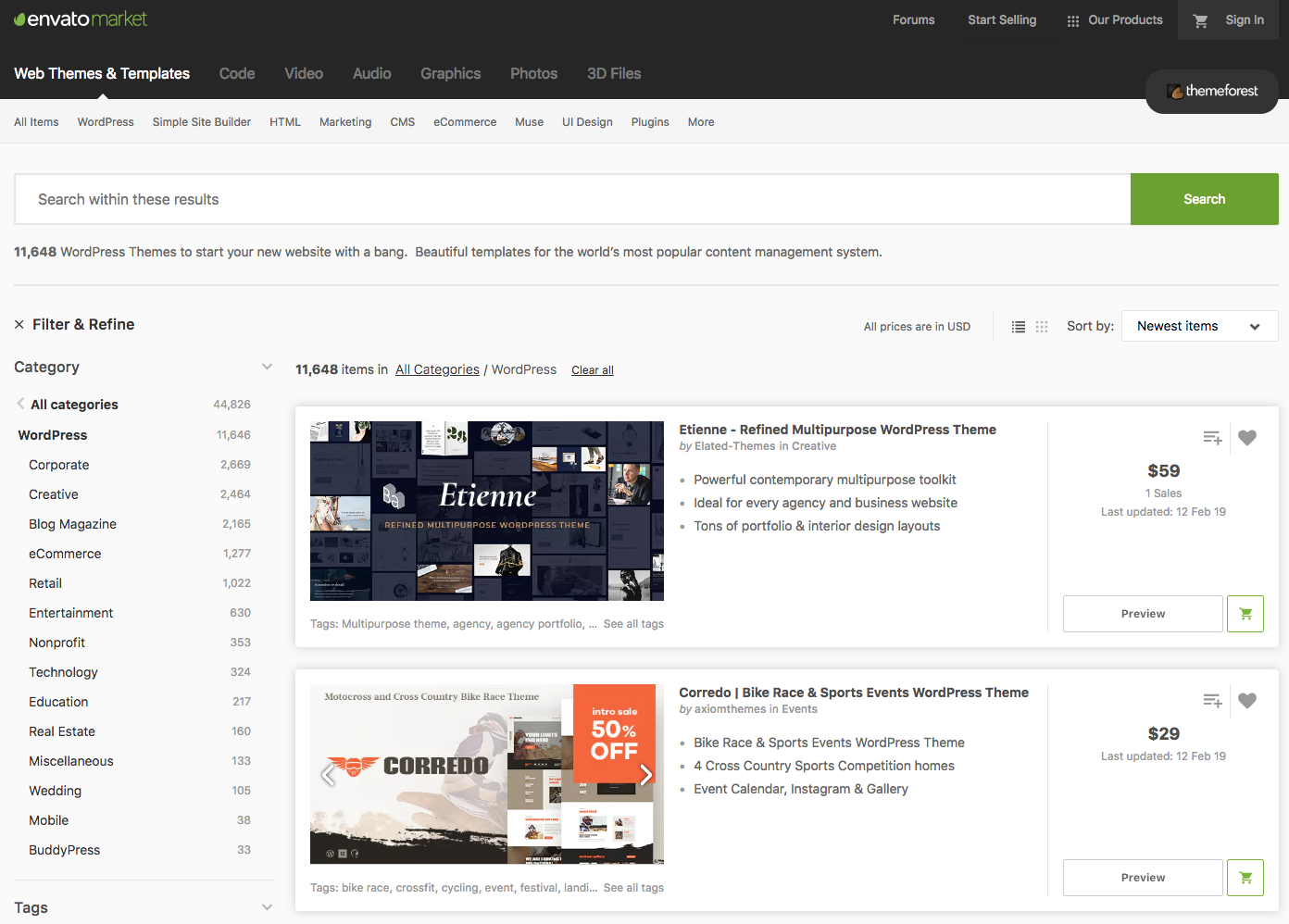Preview the Corredo theme

(x=1143, y=878)
